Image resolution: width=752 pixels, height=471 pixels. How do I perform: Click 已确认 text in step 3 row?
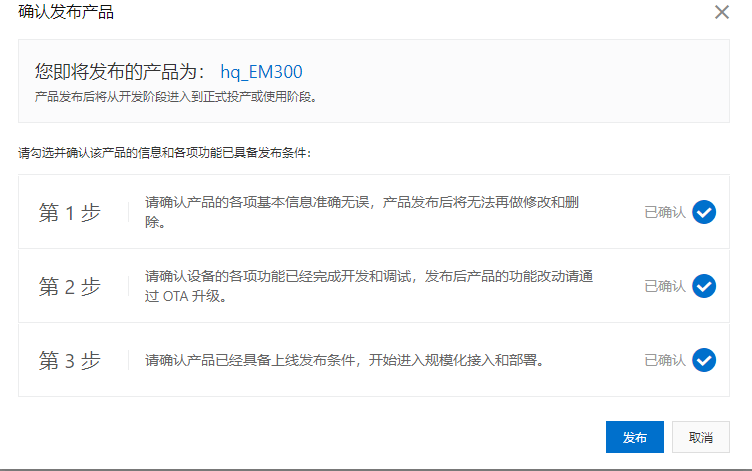coord(665,360)
